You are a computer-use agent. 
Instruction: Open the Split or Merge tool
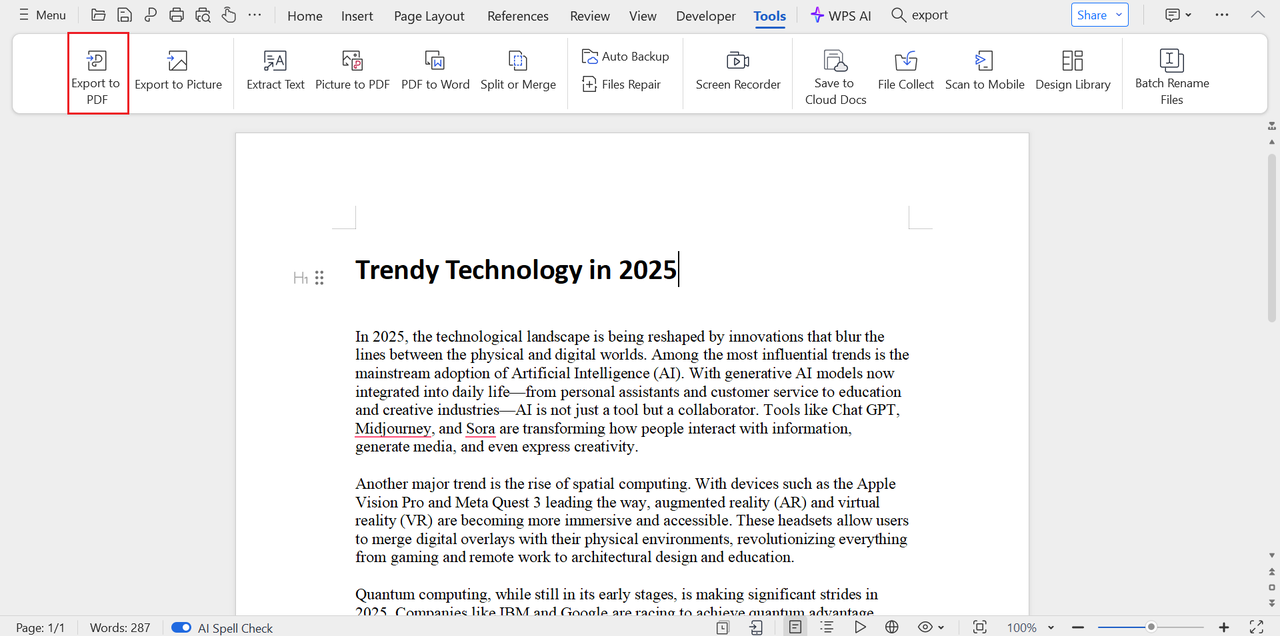click(518, 73)
